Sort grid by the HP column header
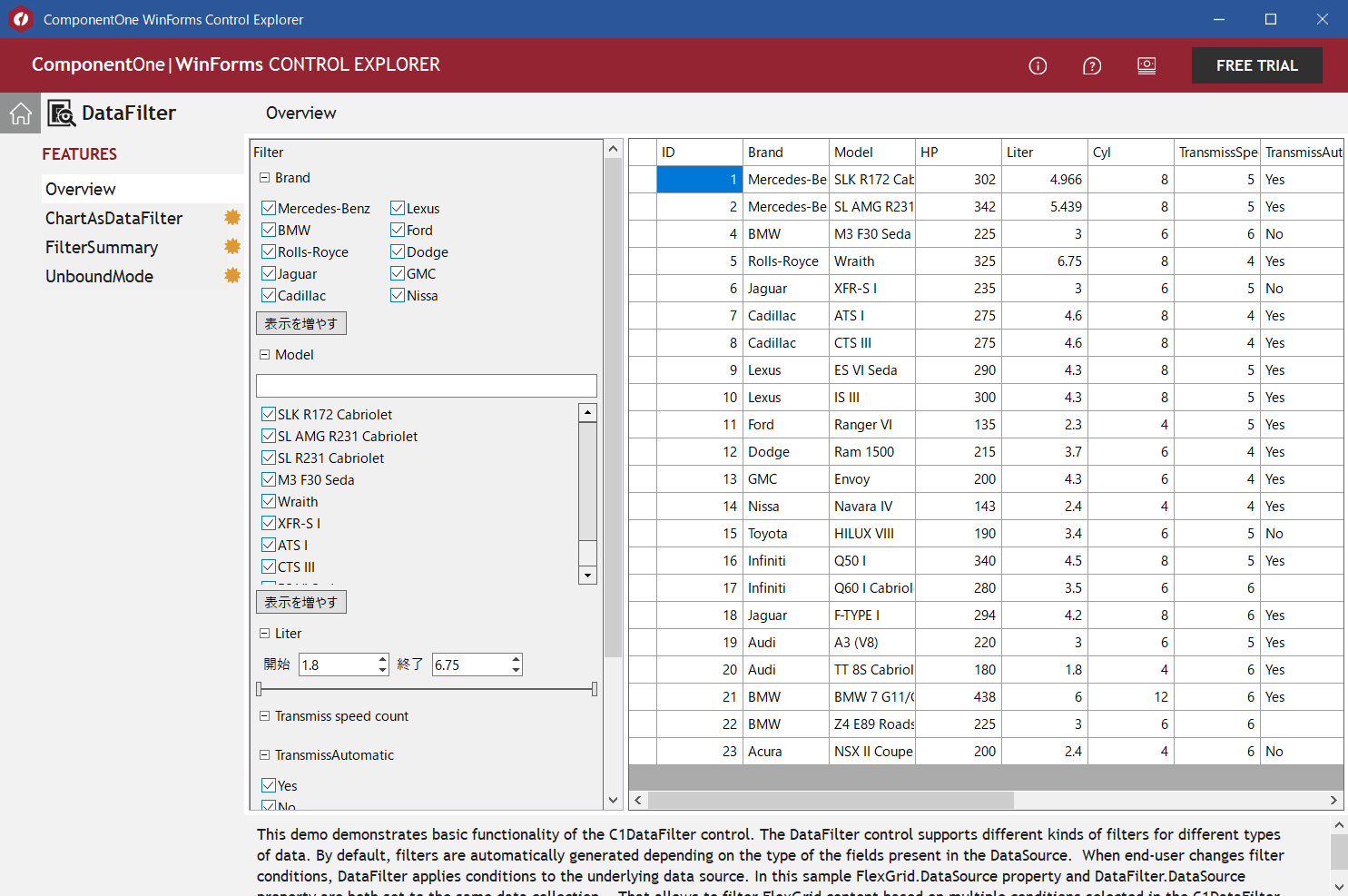 (958, 153)
